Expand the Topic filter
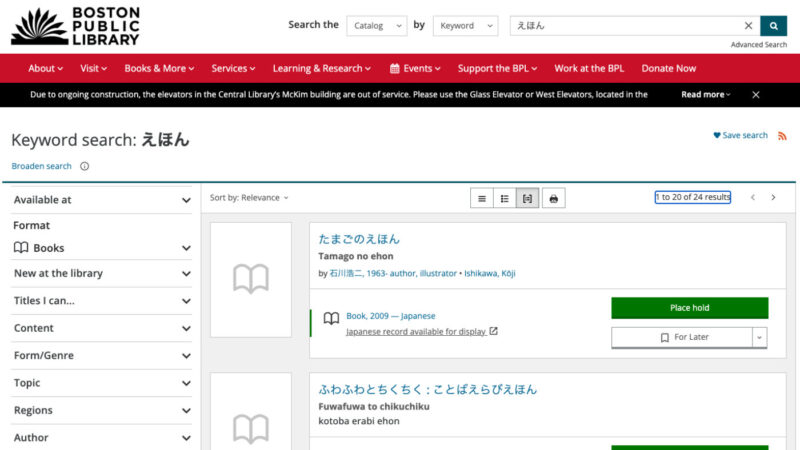This screenshot has width=800, height=450. (102, 383)
